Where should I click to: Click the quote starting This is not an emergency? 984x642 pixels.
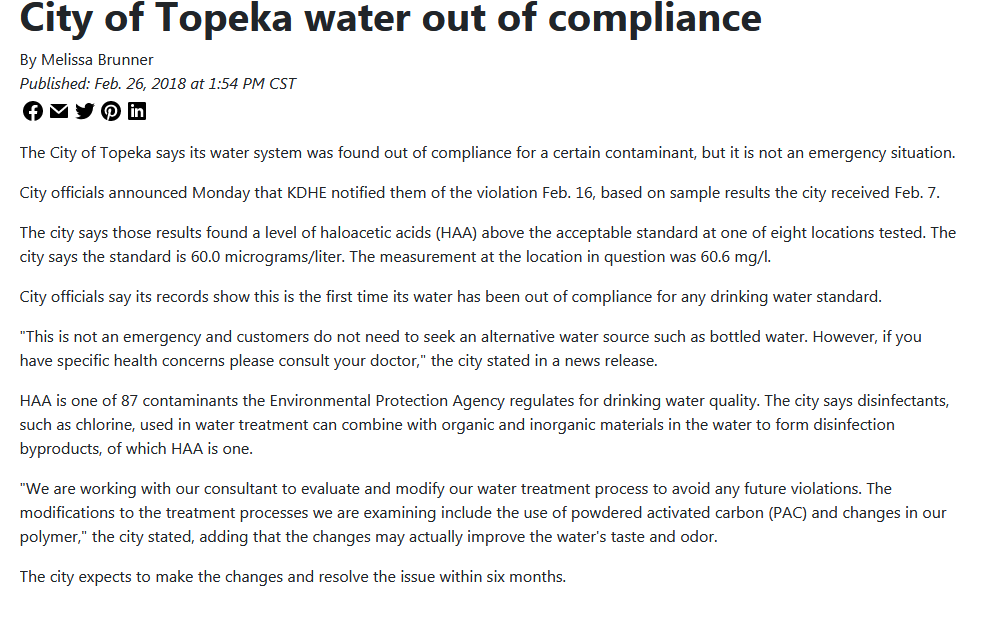point(471,349)
